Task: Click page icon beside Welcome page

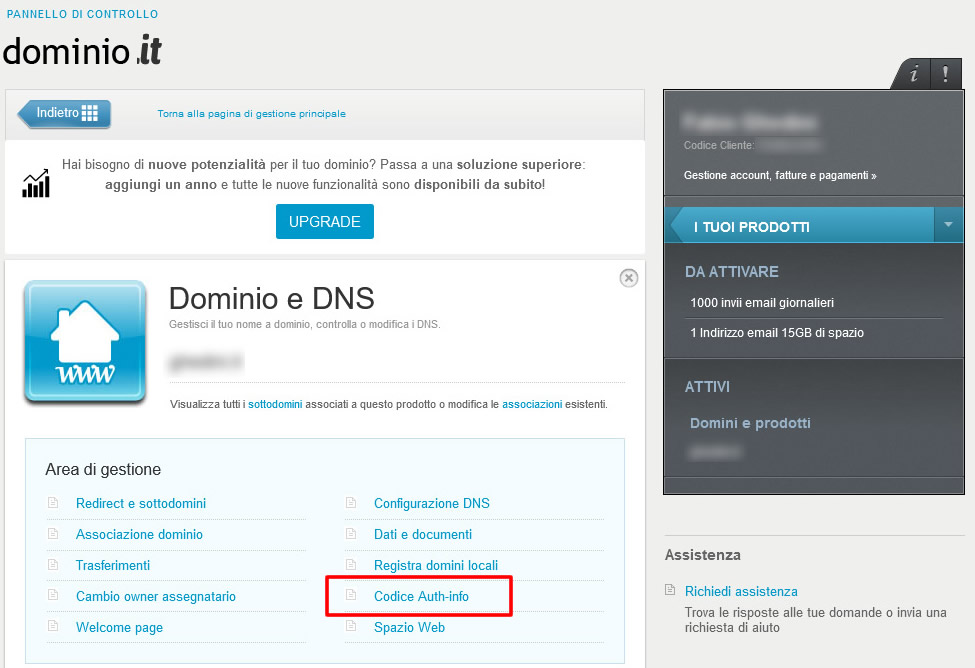Action: coord(53,626)
